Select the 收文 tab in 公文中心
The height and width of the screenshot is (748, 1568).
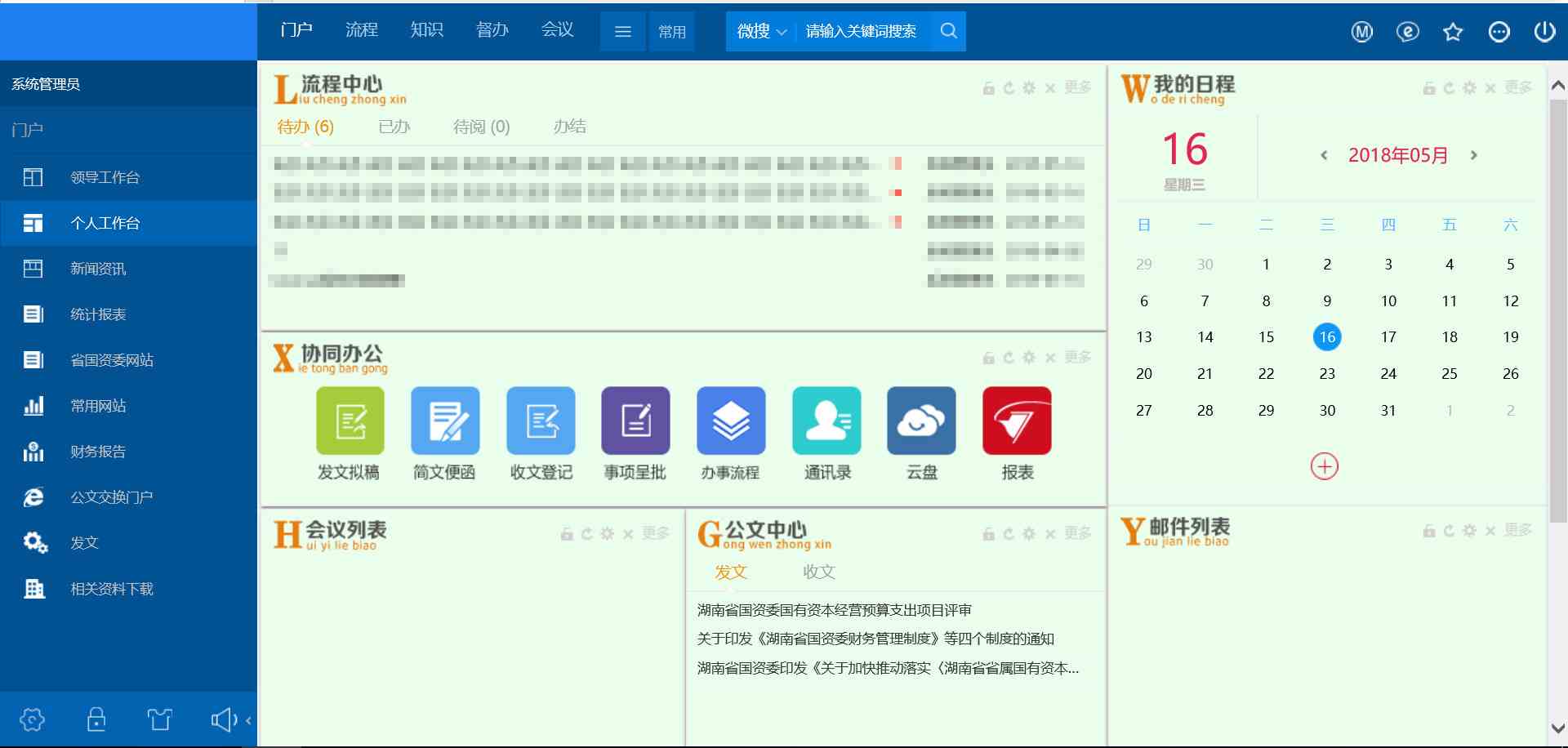tap(818, 572)
